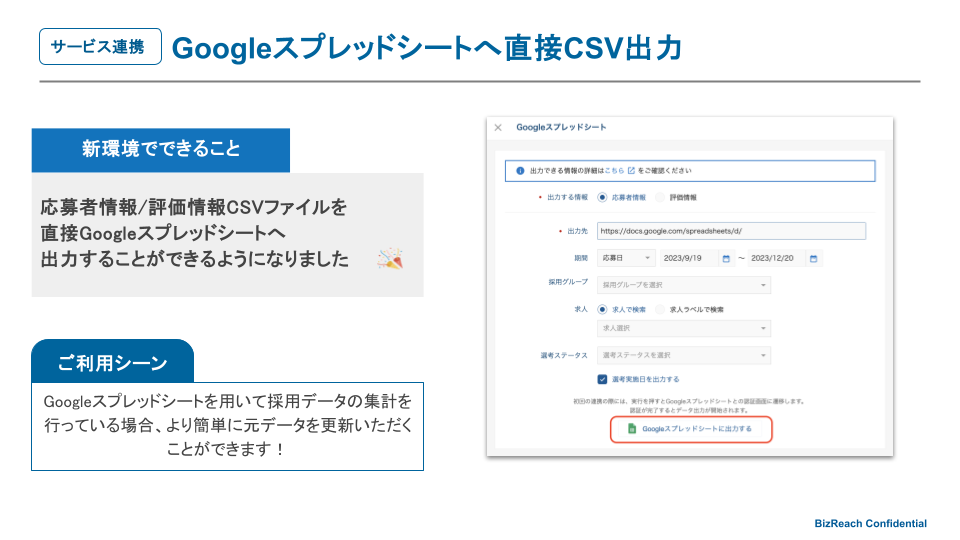The image size is (960, 540).
Task: Click the green Sheets icon on the output button
Action: [x=632, y=429]
